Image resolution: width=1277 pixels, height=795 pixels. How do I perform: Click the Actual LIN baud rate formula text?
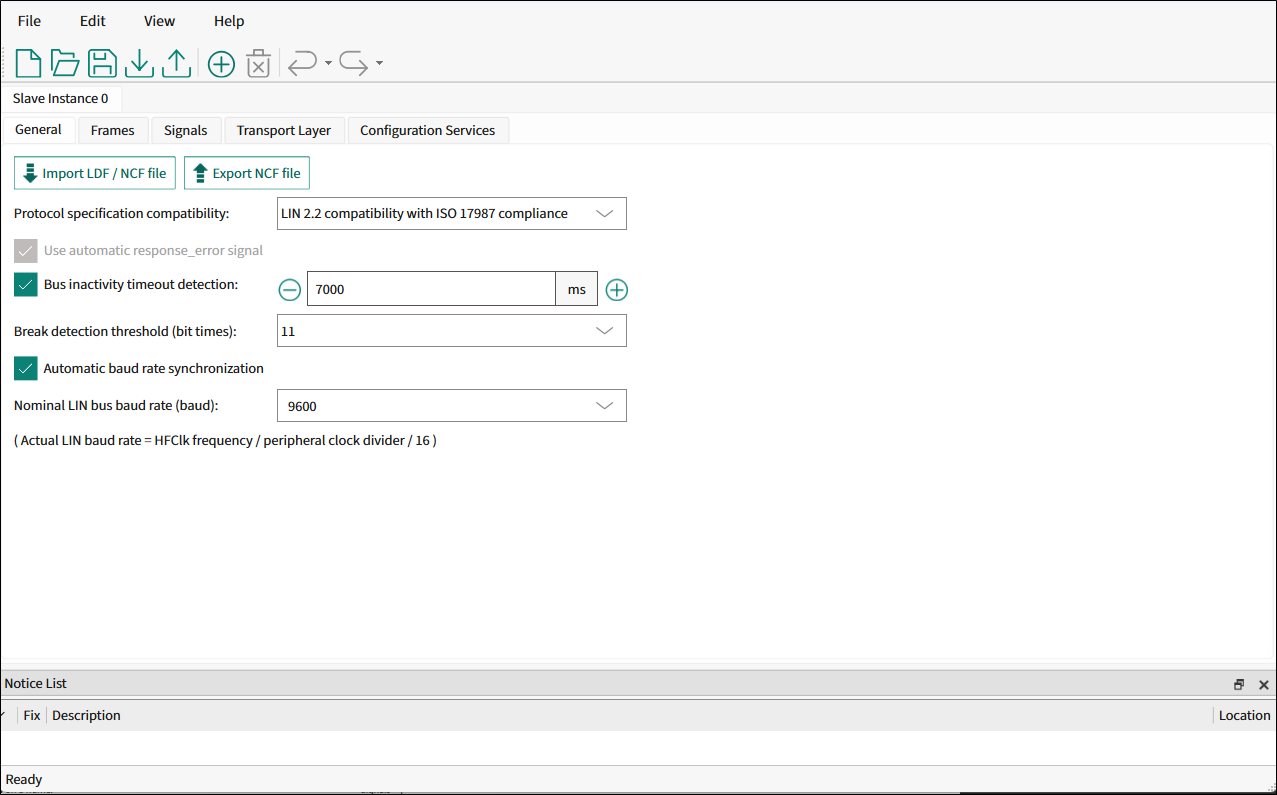click(225, 441)
